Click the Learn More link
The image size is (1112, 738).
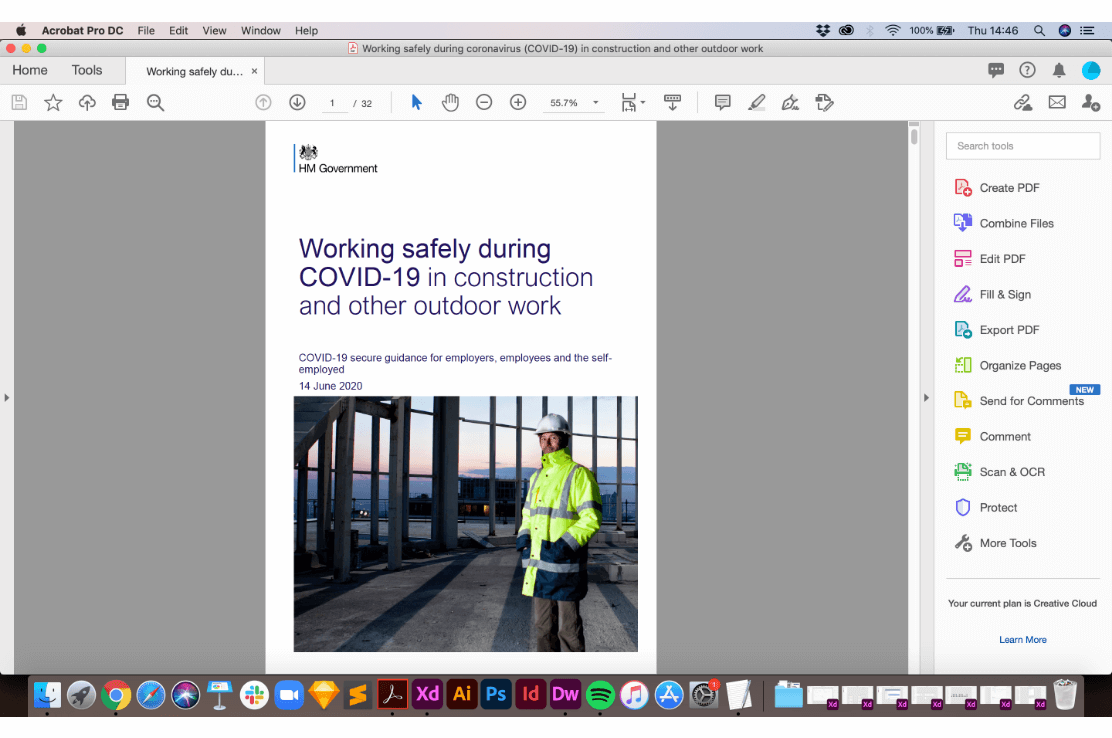pos(1022,640)
